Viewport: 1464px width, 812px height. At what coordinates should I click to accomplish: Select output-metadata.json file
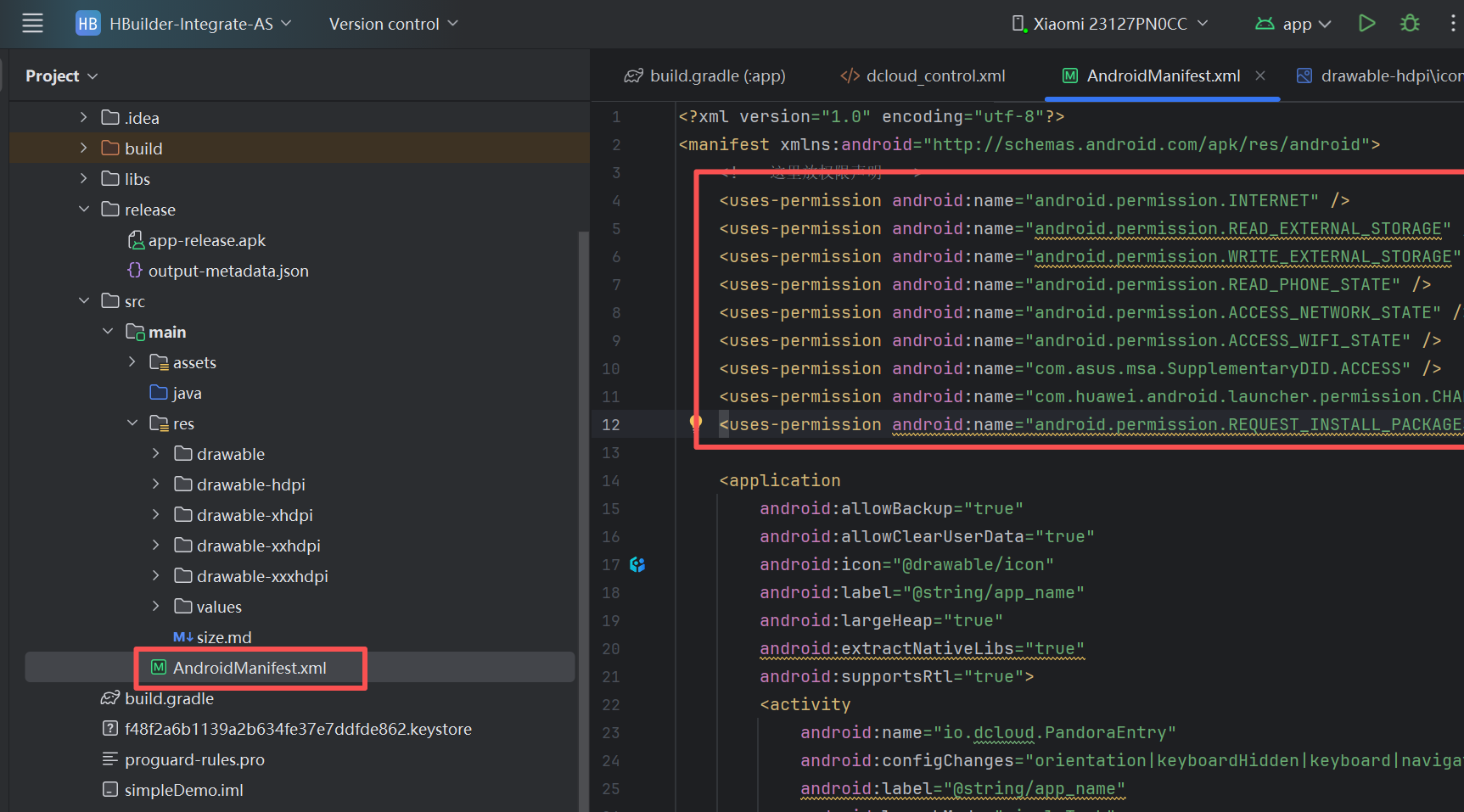pyautogui.click(x=228, y=271)
